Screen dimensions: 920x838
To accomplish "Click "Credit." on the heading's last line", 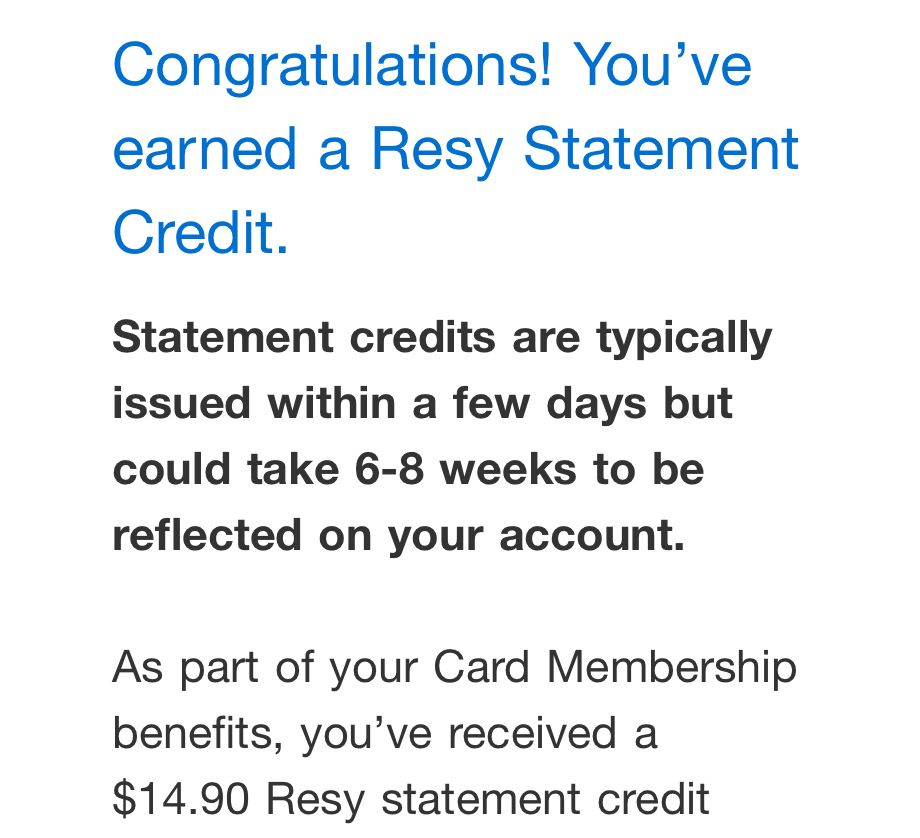I will click(200, 232).
